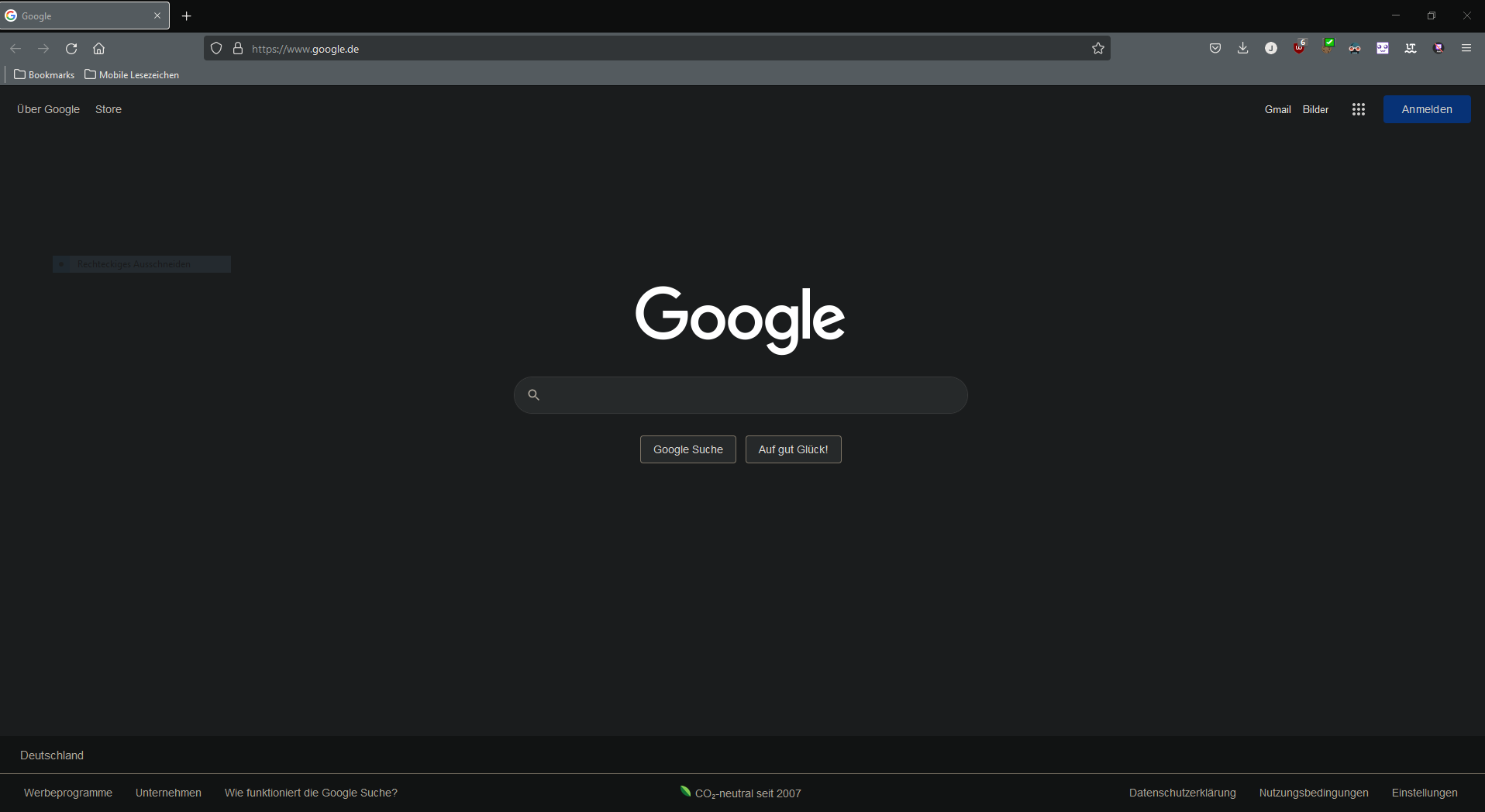The image size is (1485, 812).
Task: Open the Unternehmen footer link
Action: [168, 793]
